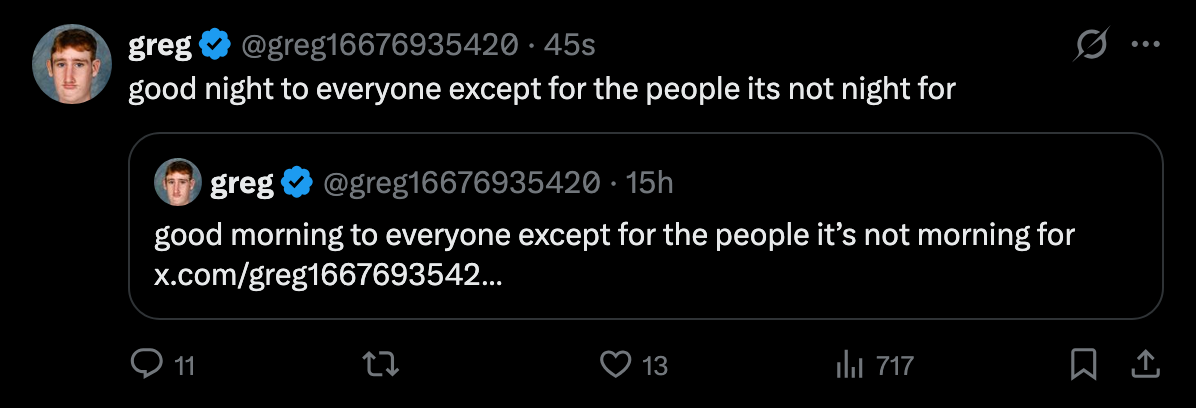Image resolution: width=1196 pixels, height=408 pixels.
Task: Open the quoted good morning tweet text
Action: click(x=614, y=237)
